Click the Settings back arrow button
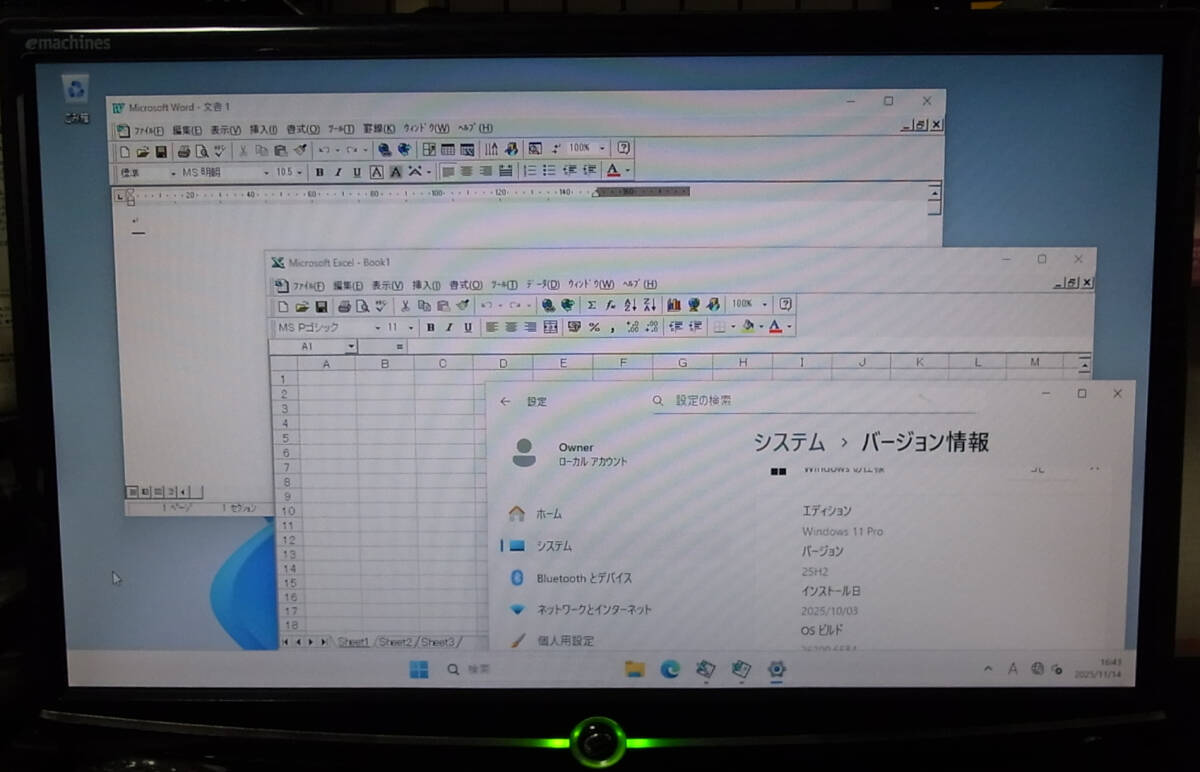The height and width of the screenshot is (772, 1200). 505,402
